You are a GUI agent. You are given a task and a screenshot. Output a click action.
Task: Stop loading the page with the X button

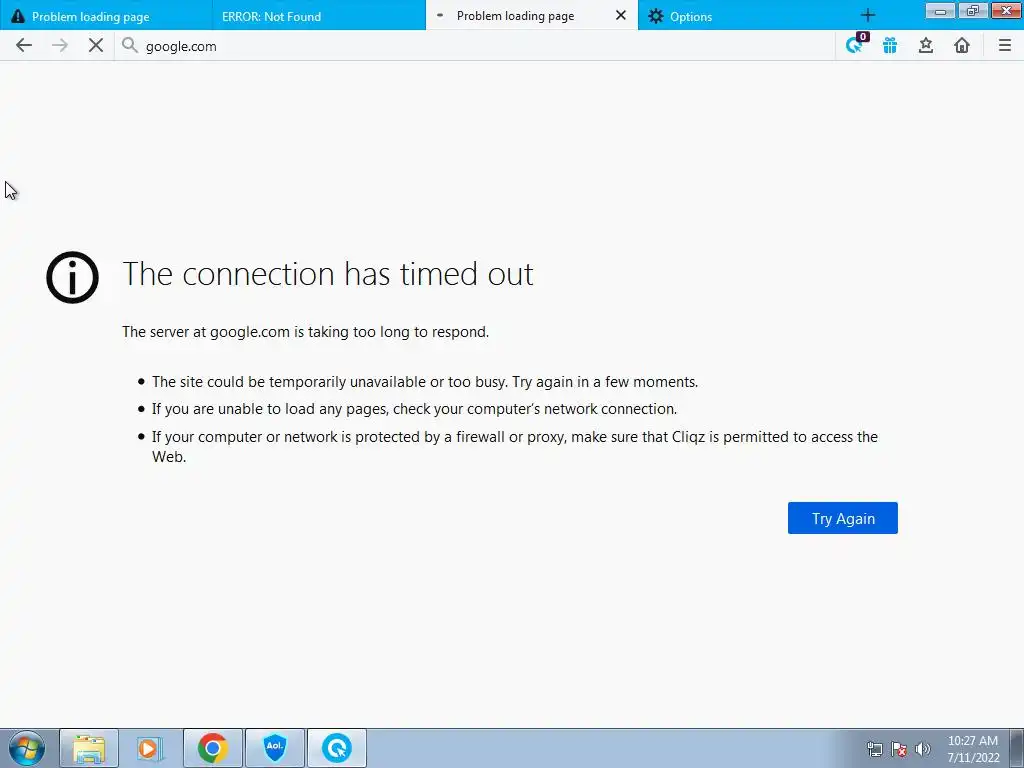[96, 45]
